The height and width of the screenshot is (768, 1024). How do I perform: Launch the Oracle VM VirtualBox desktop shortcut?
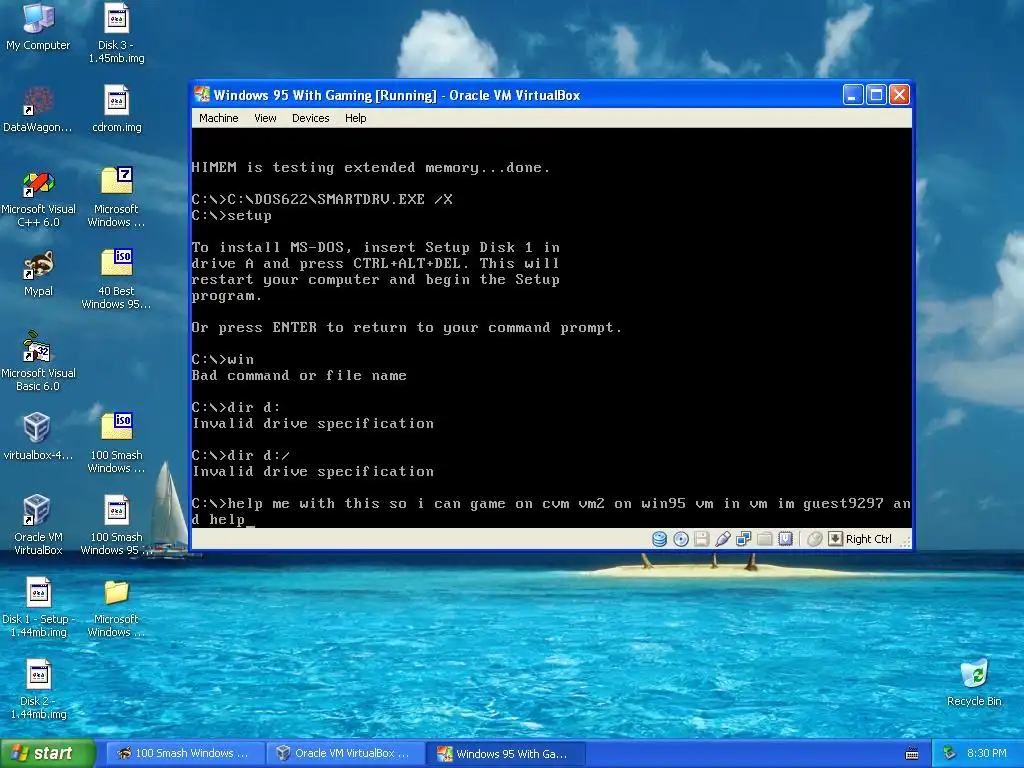(38, 525)
